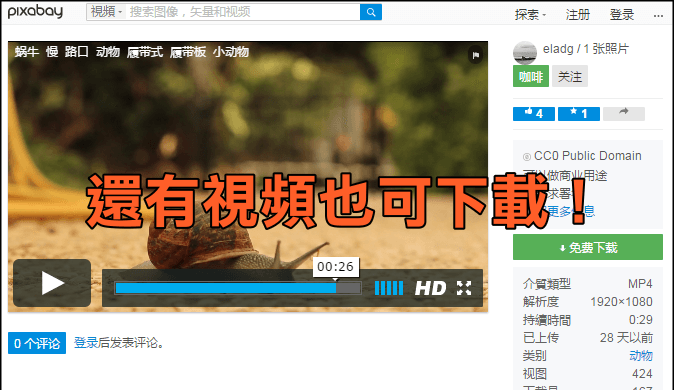Click the 登录 link to post comment
Image resolution: width=674 pixels, height=390 pixels.
coord(86,343)
